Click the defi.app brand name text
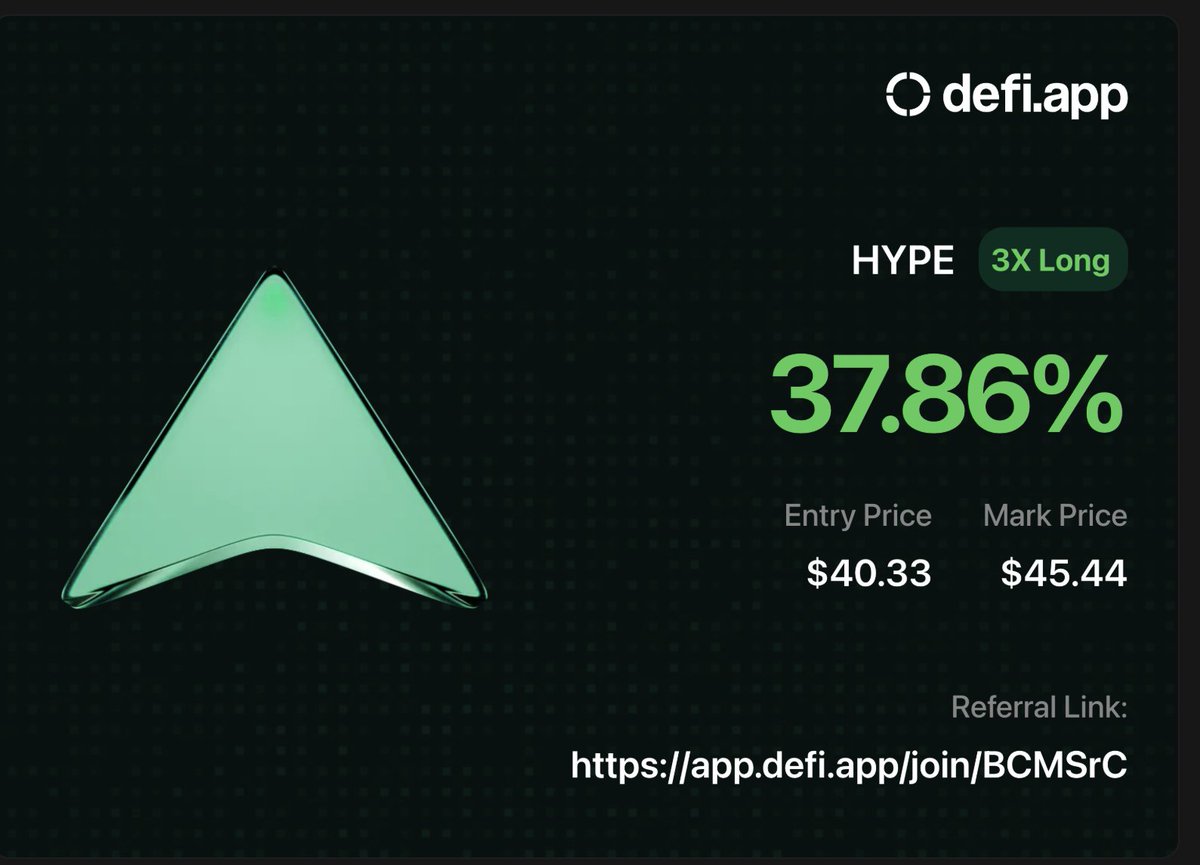 pos(1035,95)
